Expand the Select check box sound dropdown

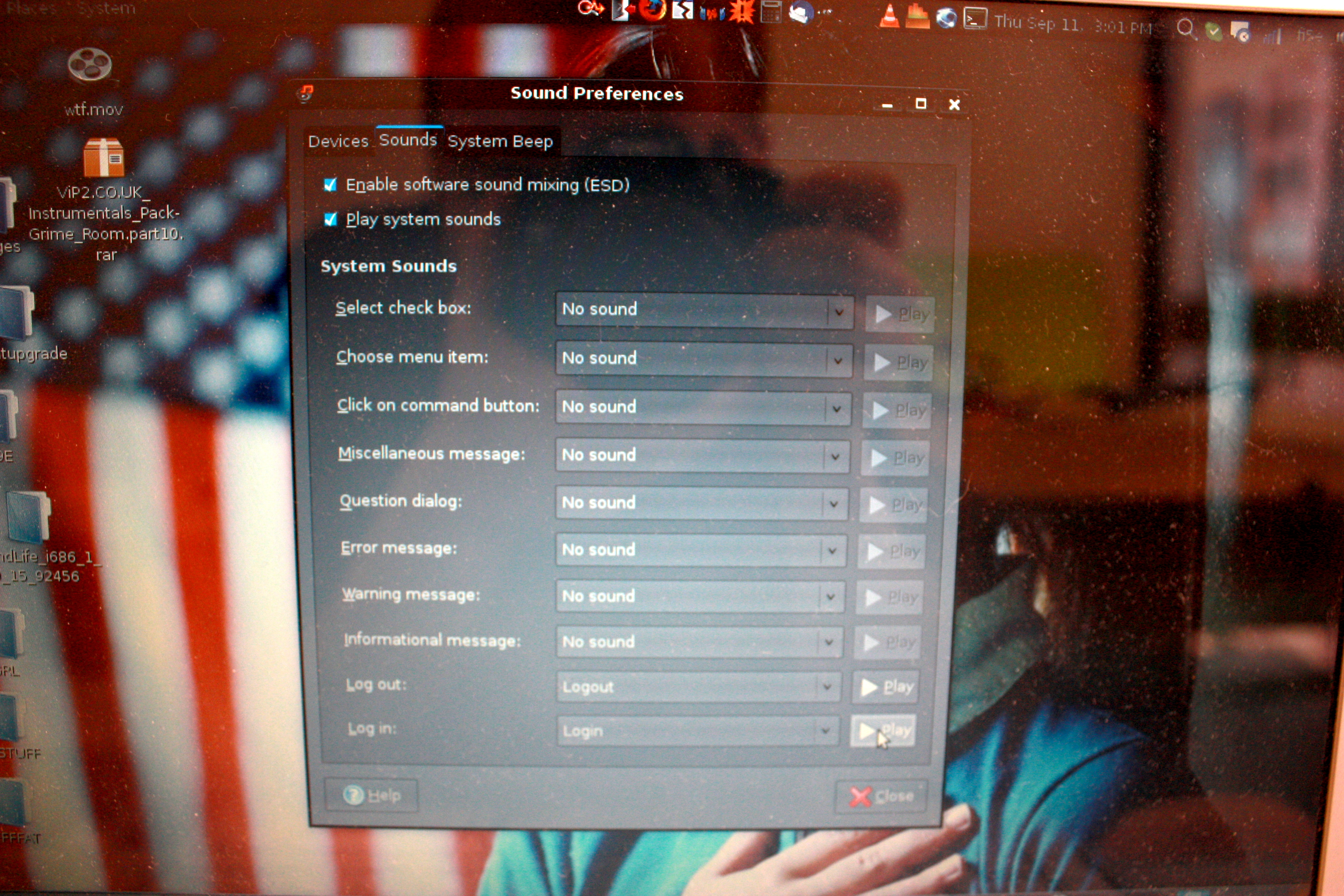(704, 311)
